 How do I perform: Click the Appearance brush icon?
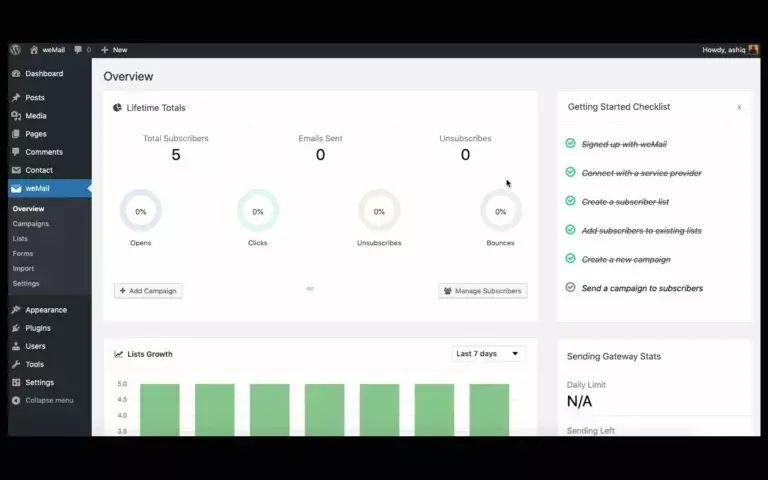pos(16,310)
